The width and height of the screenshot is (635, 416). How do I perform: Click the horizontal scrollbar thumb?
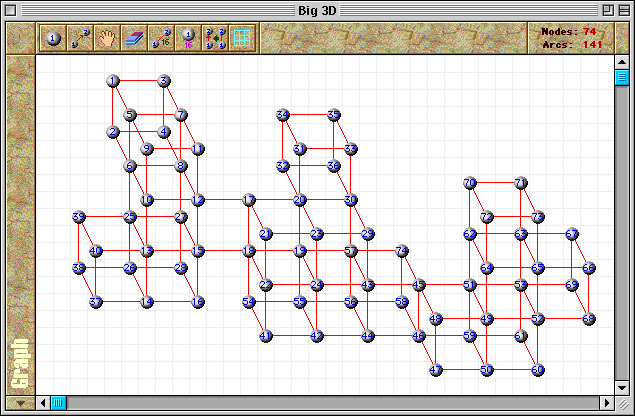click(59, 402)
